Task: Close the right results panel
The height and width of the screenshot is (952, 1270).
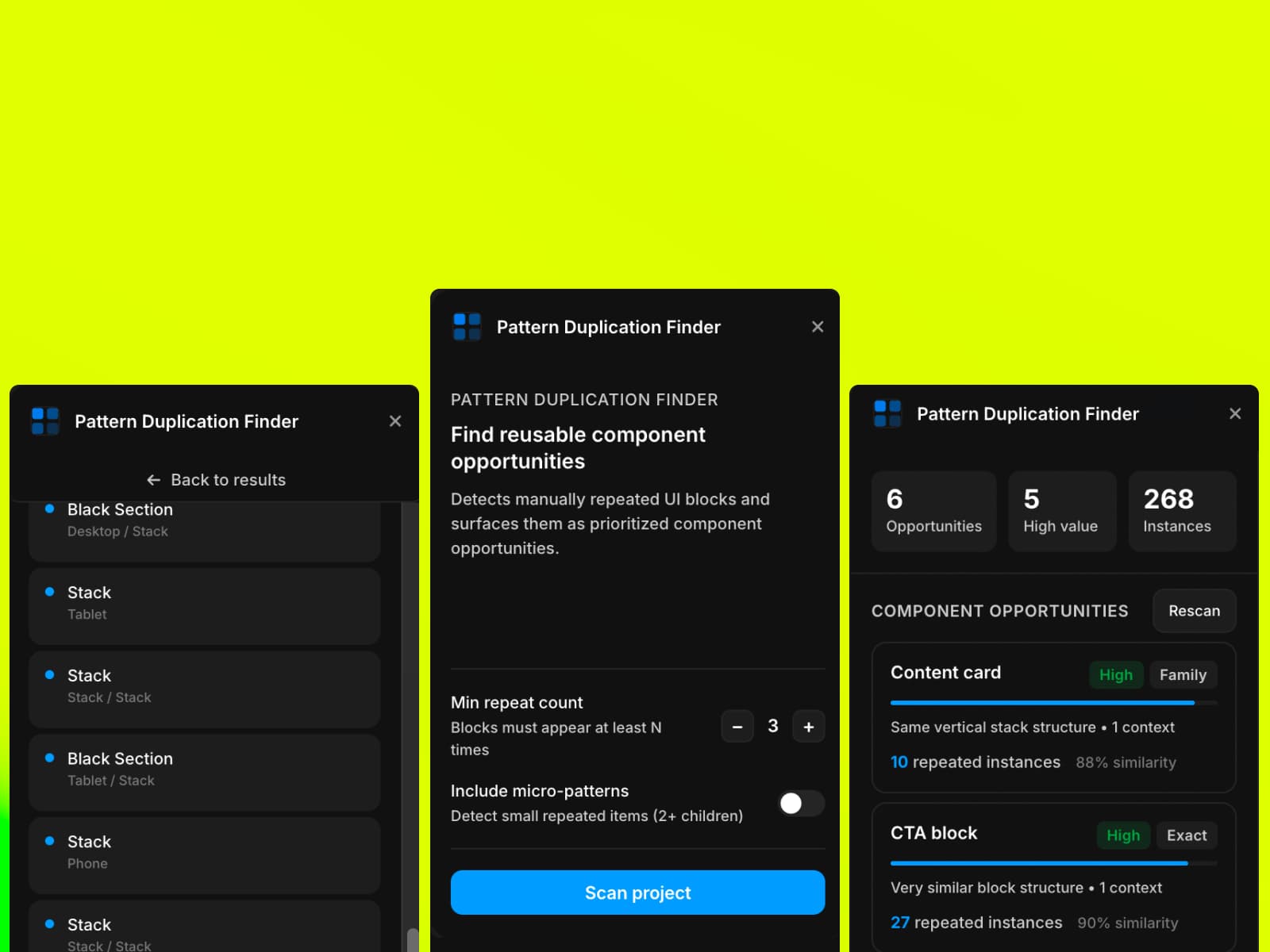Action: [x=1235, y=414]
